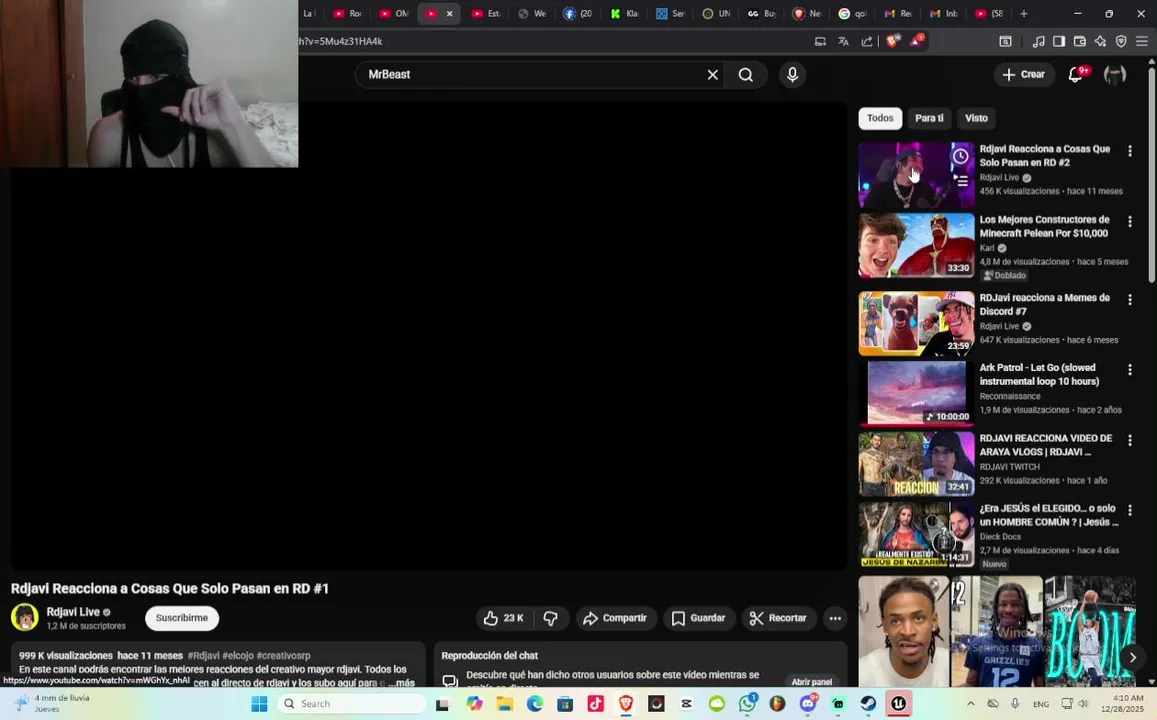Open options for Minecraft Pelean Por $10,000 video

[x=1130, y=221]
